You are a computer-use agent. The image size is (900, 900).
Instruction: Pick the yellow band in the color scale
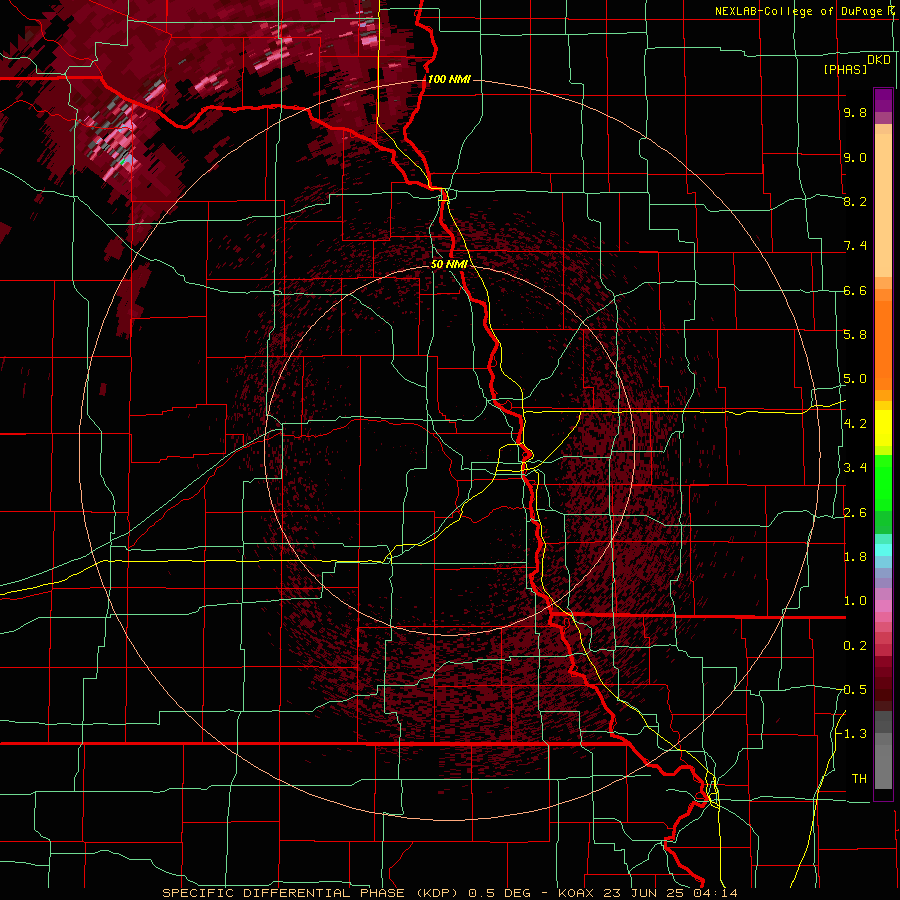(x=883, y=428)
